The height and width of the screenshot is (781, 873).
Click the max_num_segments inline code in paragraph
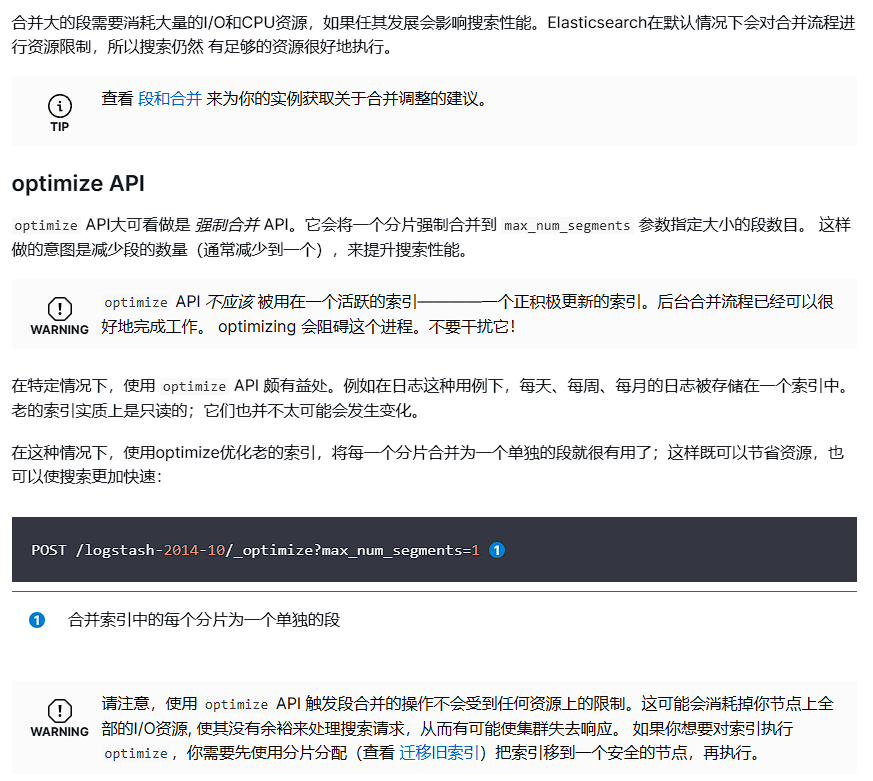(x=567, y=226)
